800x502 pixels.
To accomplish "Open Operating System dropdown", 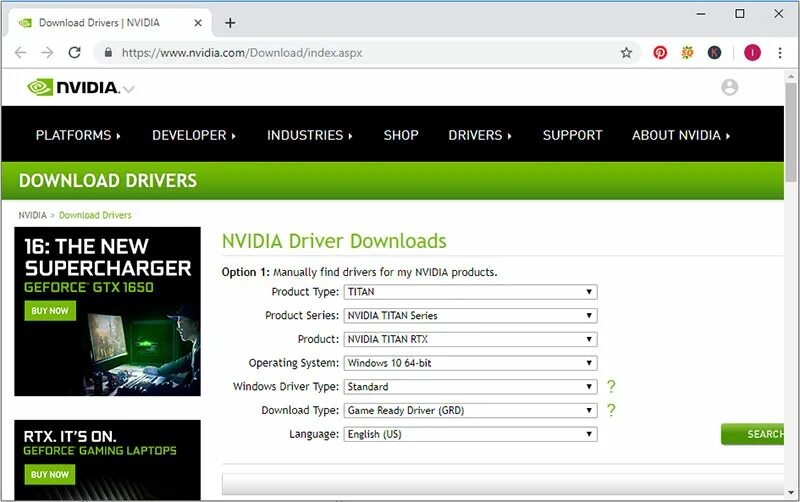I will 470,363.
